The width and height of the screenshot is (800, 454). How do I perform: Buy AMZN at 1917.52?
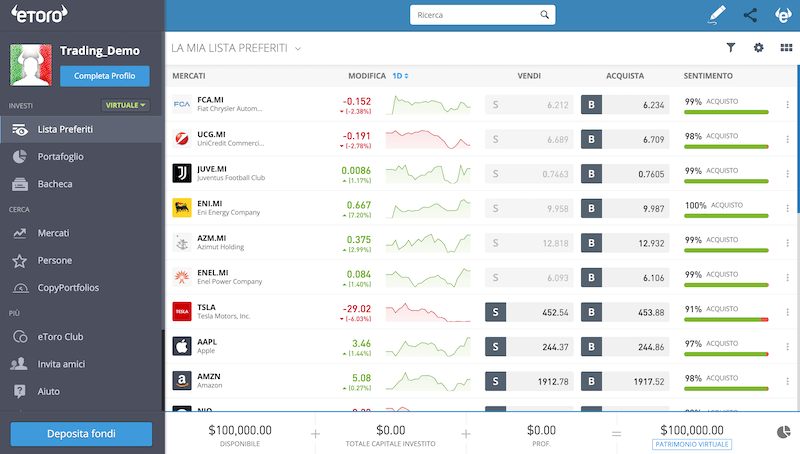tap(625, 382)
